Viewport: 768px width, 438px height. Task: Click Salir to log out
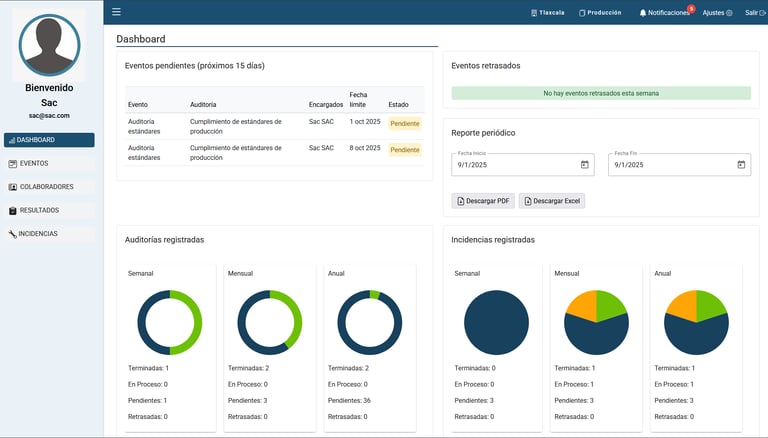point(755,13)
